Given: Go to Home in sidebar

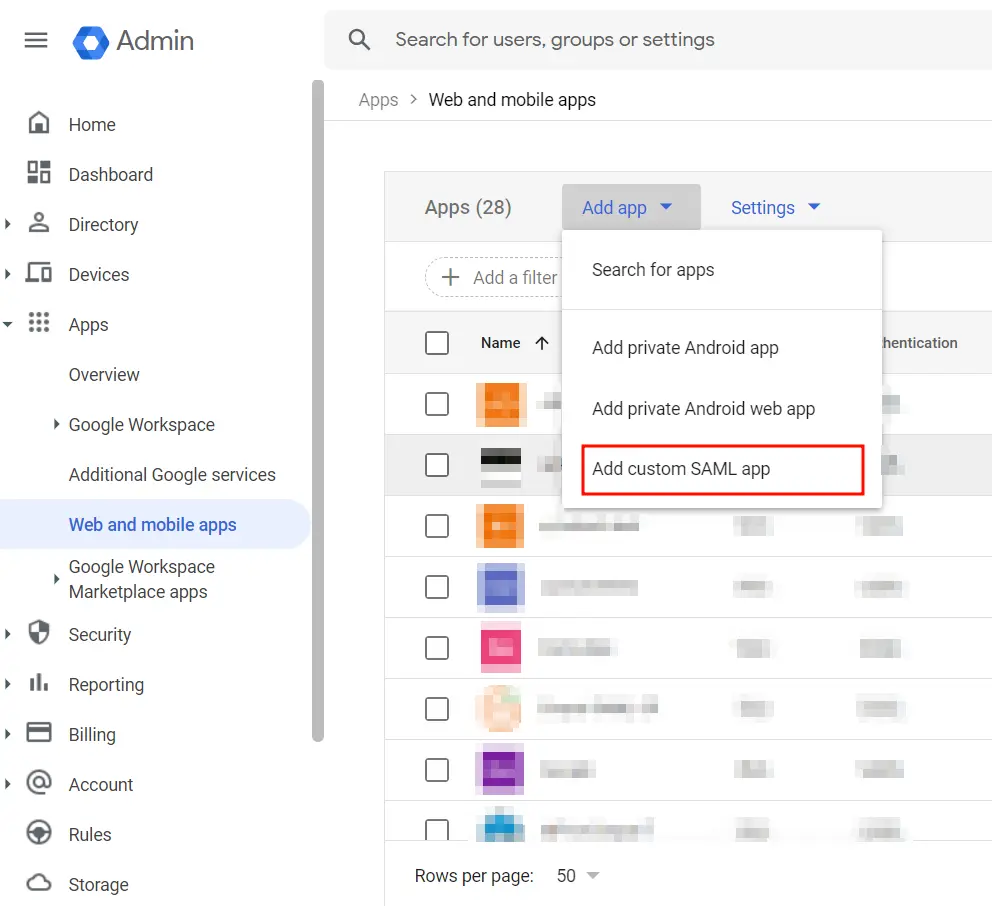Looking at the screenshot, I should (x=92, y=125).
